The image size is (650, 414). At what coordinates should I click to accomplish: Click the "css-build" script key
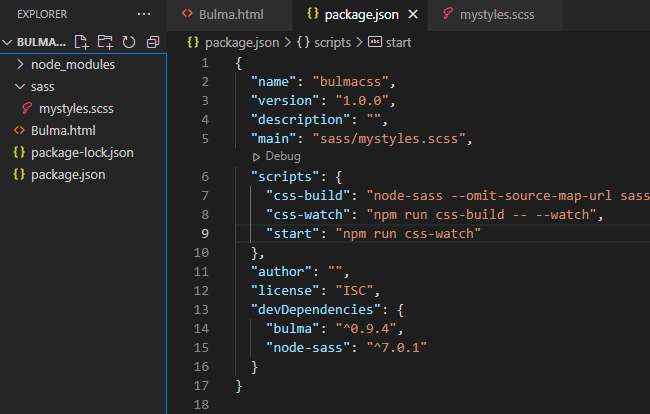coord(308,196)
